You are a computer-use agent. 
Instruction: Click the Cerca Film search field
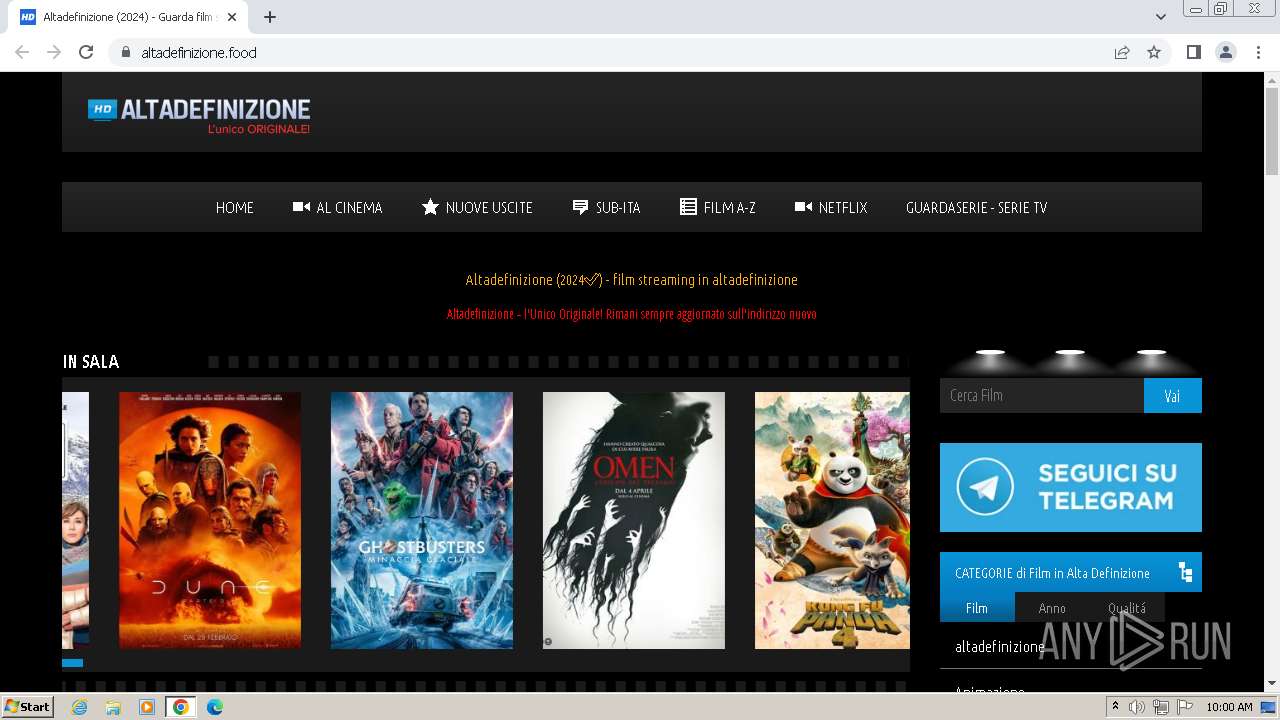click(x=1042, y=395)
